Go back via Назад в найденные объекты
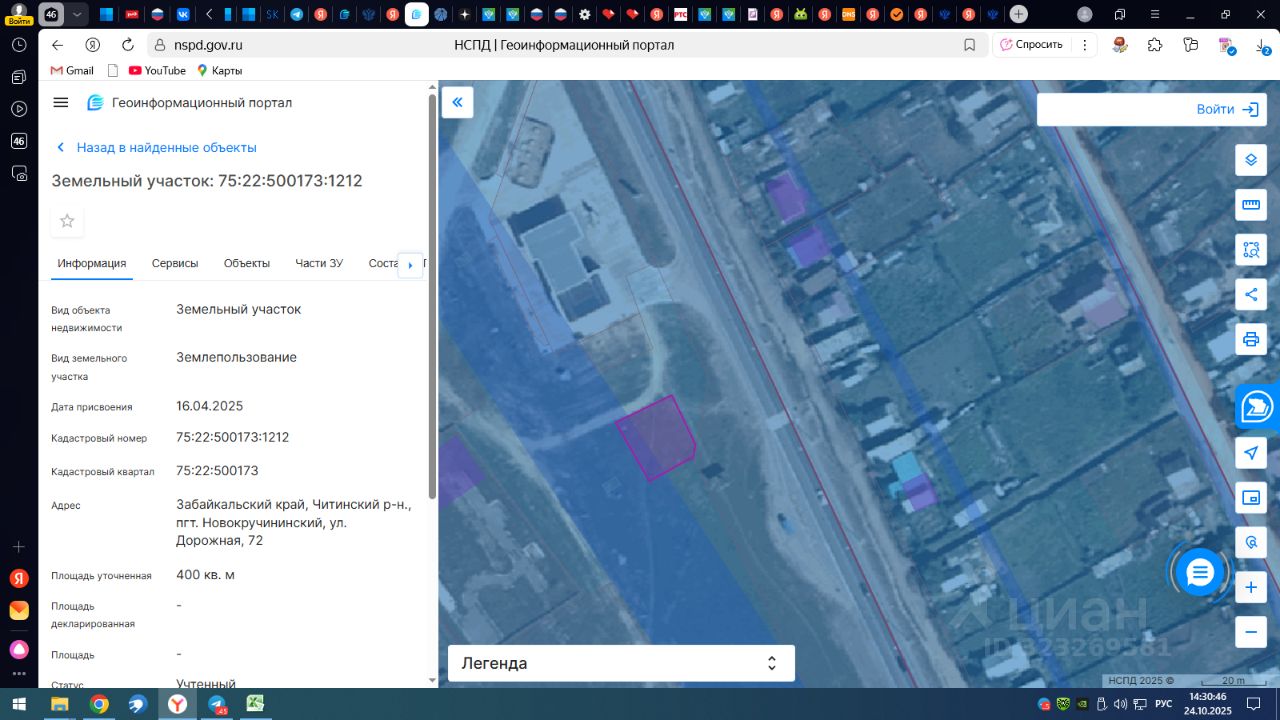This screenshot has height=720, width=1280. (156, 147)
